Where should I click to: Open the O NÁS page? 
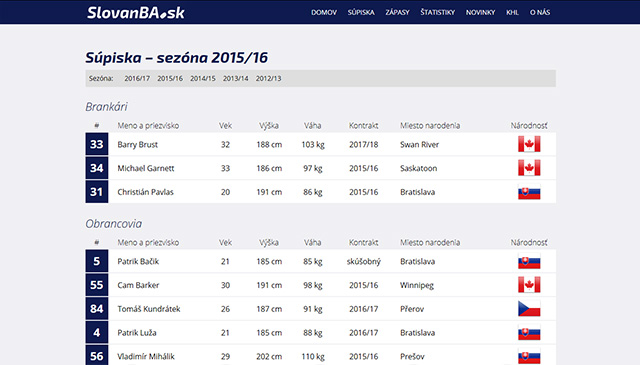540,12
